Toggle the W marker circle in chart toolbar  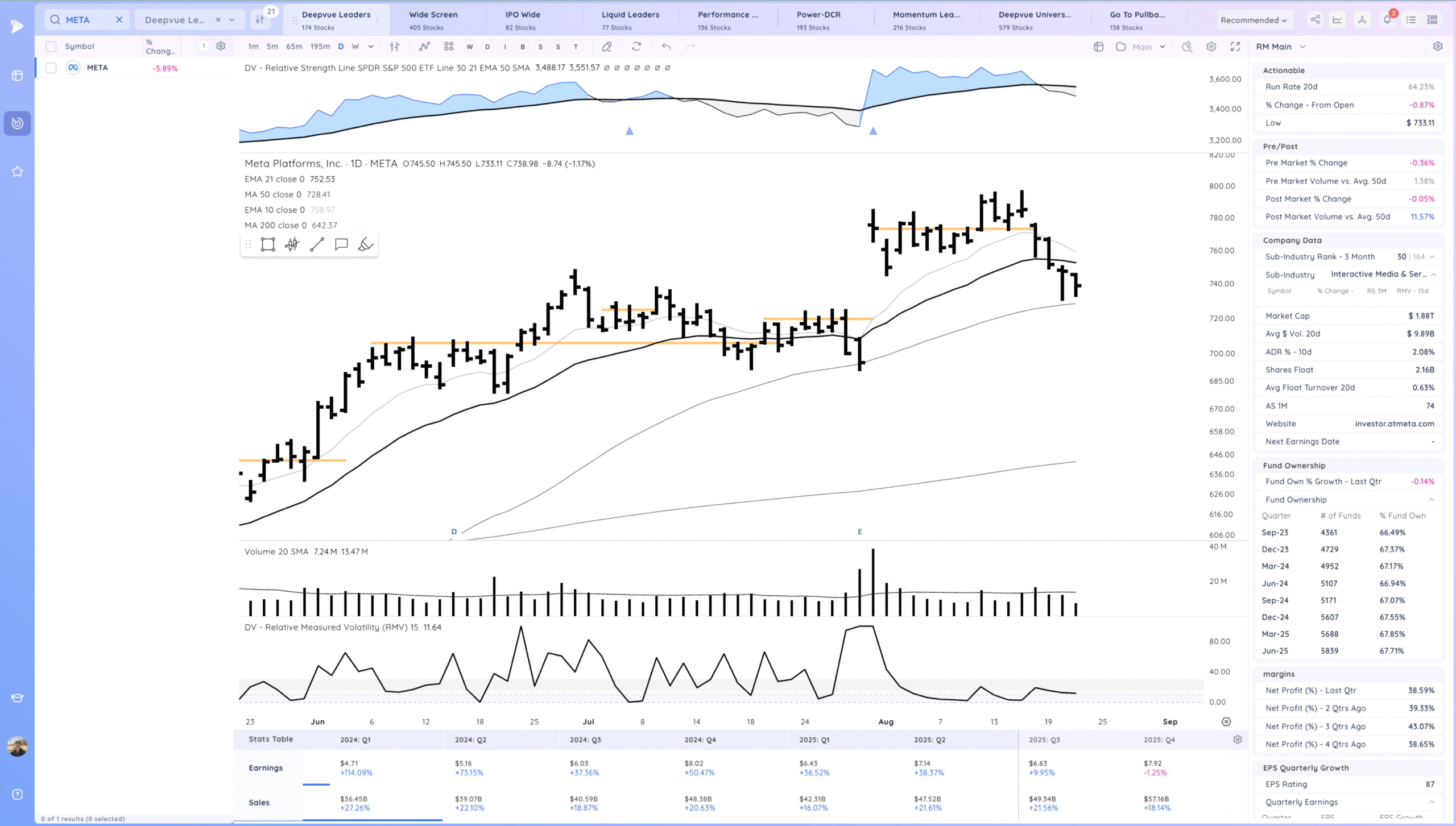pos(470,47)
